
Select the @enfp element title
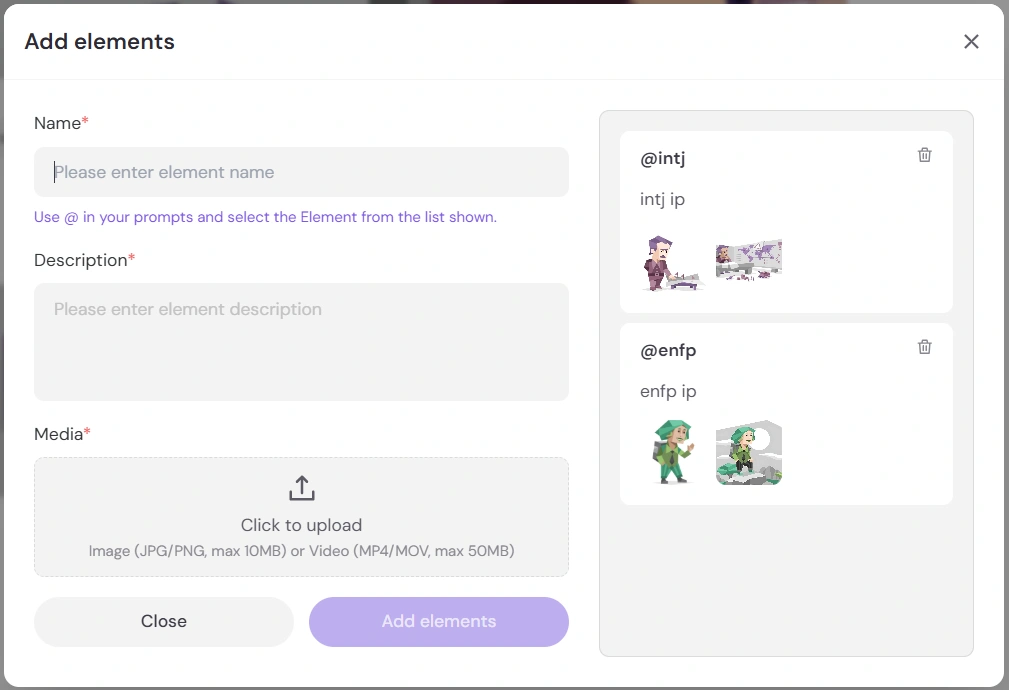click(668, 350)
